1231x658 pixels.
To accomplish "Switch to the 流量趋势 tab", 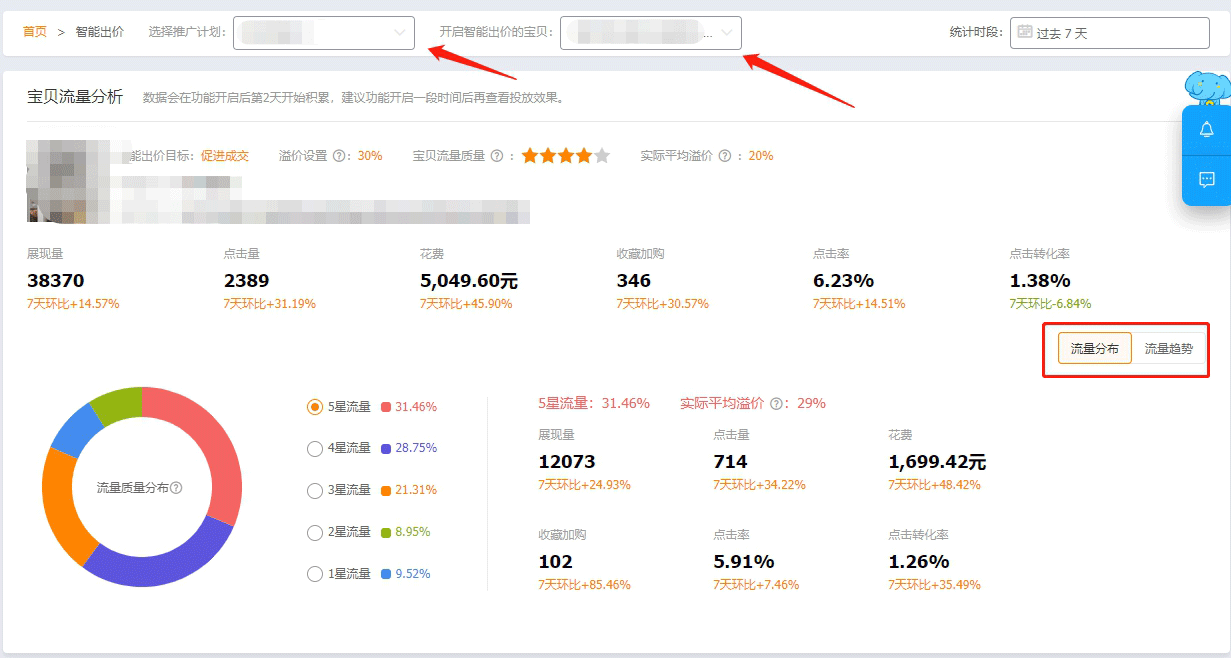I will (1169, 349).
